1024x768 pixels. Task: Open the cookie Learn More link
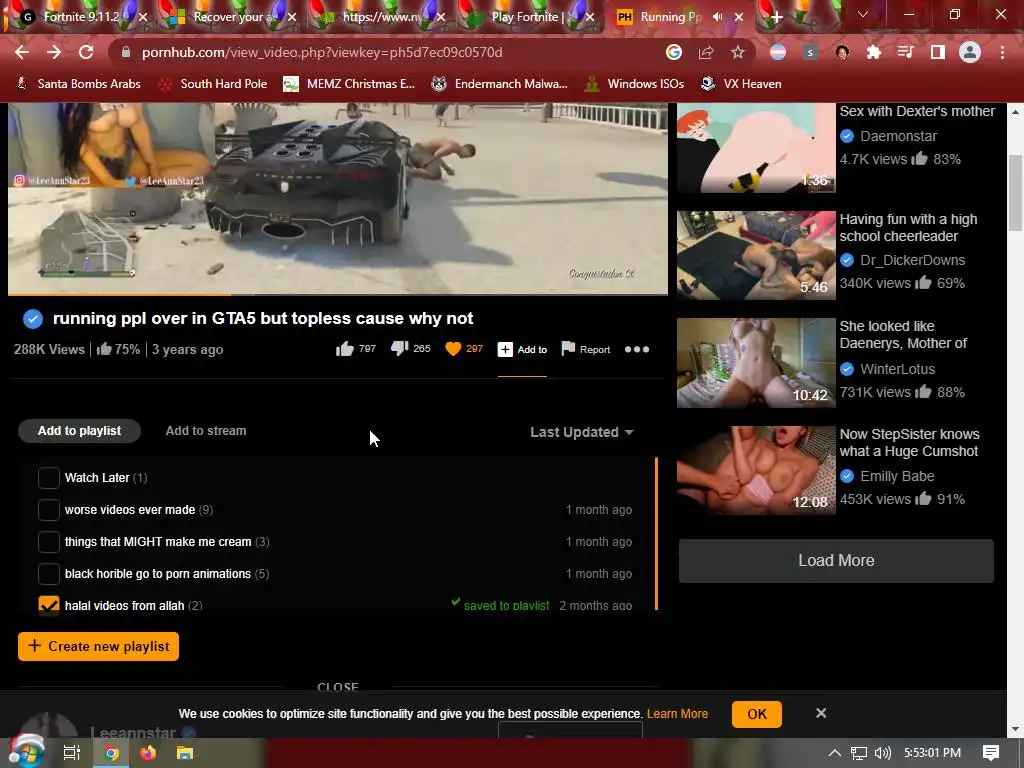point(677,714)
